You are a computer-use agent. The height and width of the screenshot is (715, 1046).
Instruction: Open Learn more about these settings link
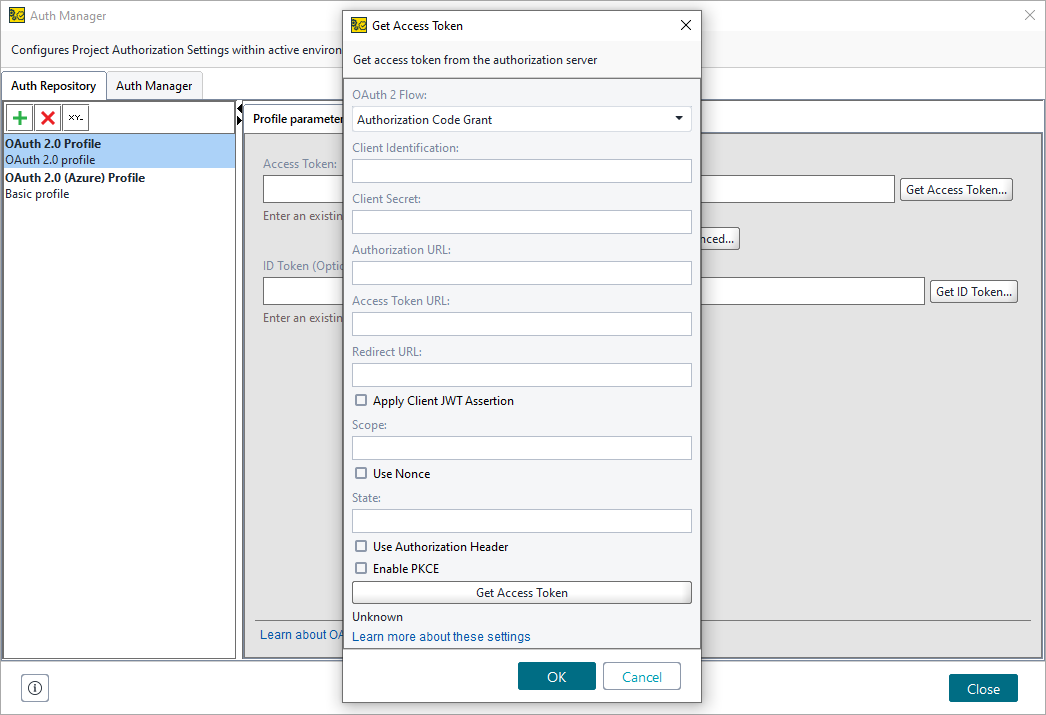point(441,636)
